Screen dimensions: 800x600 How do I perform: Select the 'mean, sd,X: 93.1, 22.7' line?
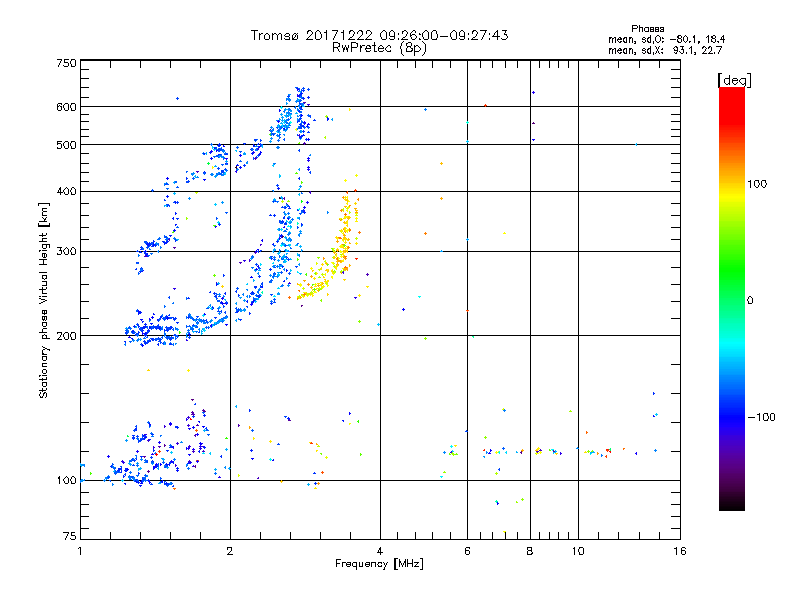pyautogui.click(x=665, y=50)
